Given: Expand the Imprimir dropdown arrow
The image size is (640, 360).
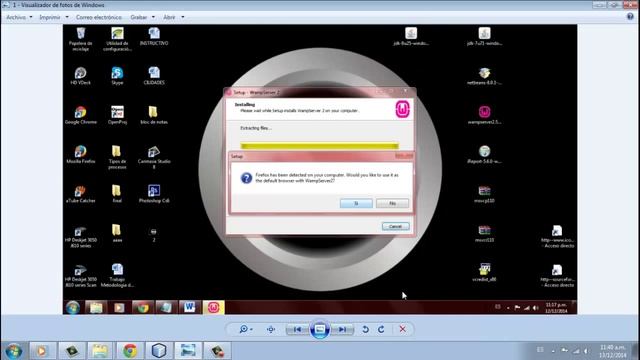Looking at the screenshot, I should click(x=67, y=17).
